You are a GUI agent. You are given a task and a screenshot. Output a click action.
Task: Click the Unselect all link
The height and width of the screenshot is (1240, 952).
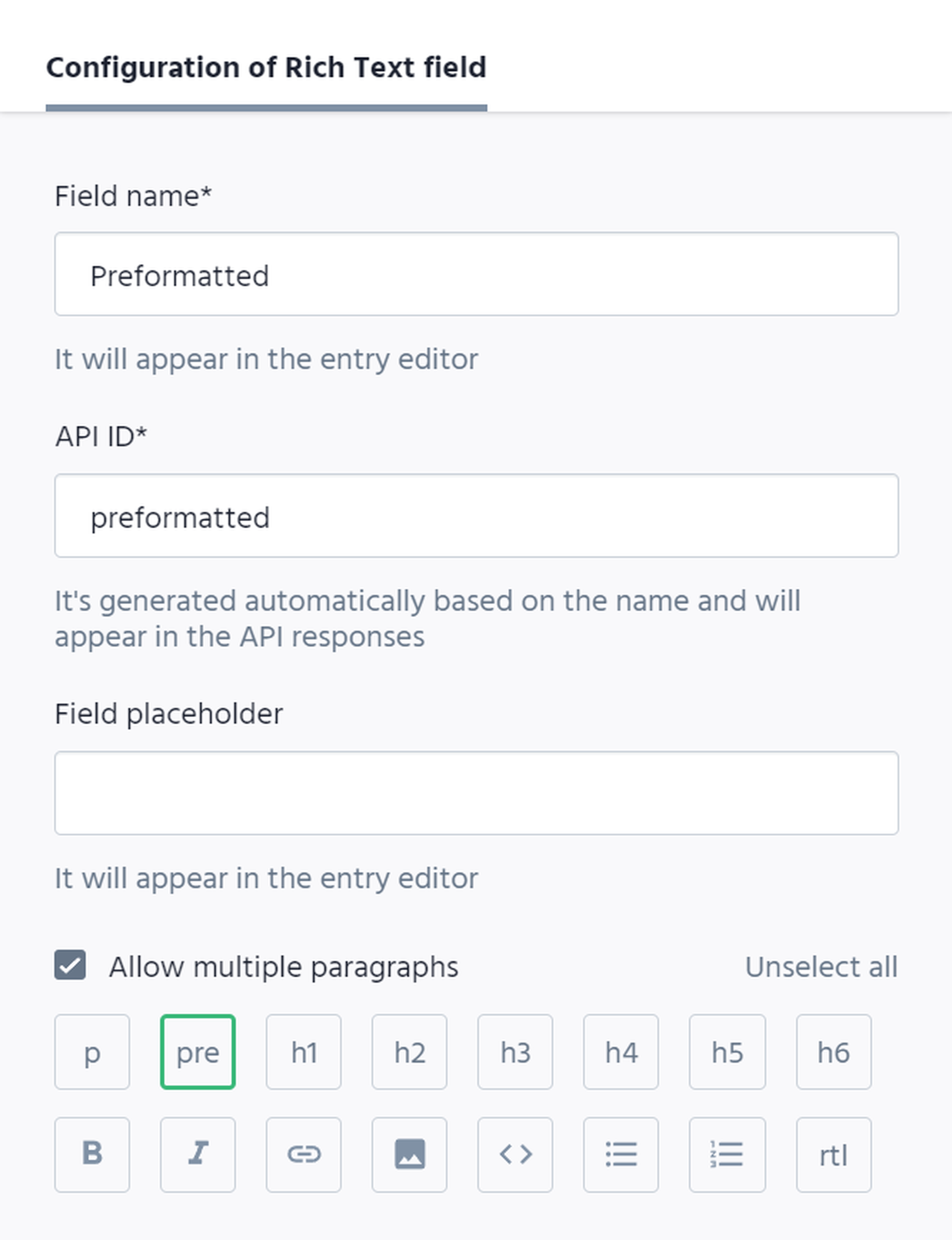point(820,966)
